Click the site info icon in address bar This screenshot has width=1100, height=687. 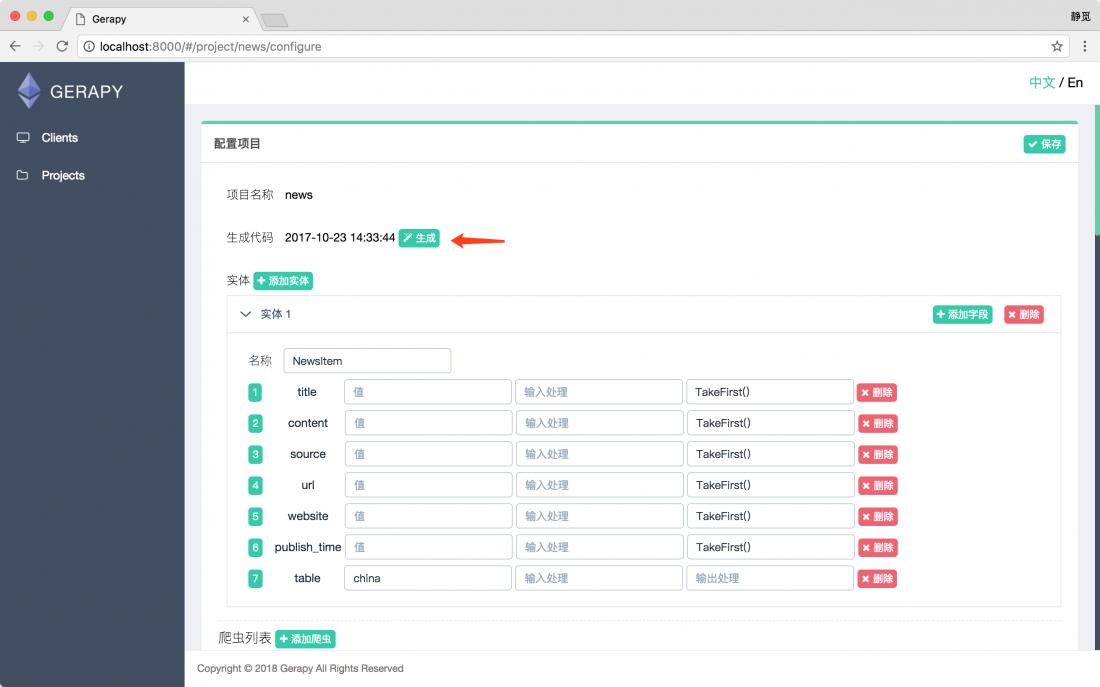(89, 46)
